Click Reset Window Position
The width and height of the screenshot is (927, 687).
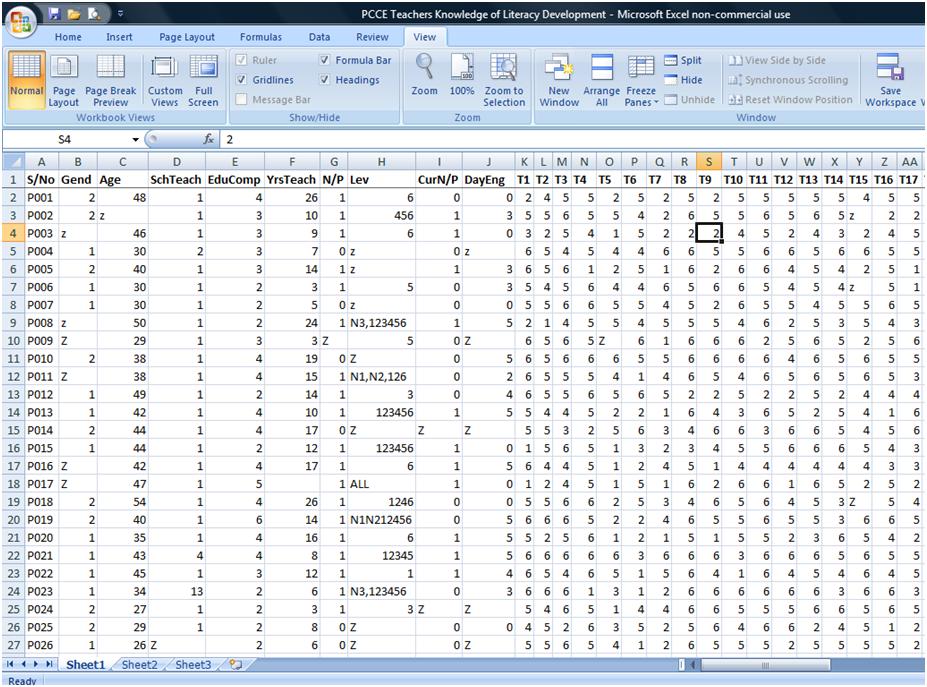click(x=790, y=99)
